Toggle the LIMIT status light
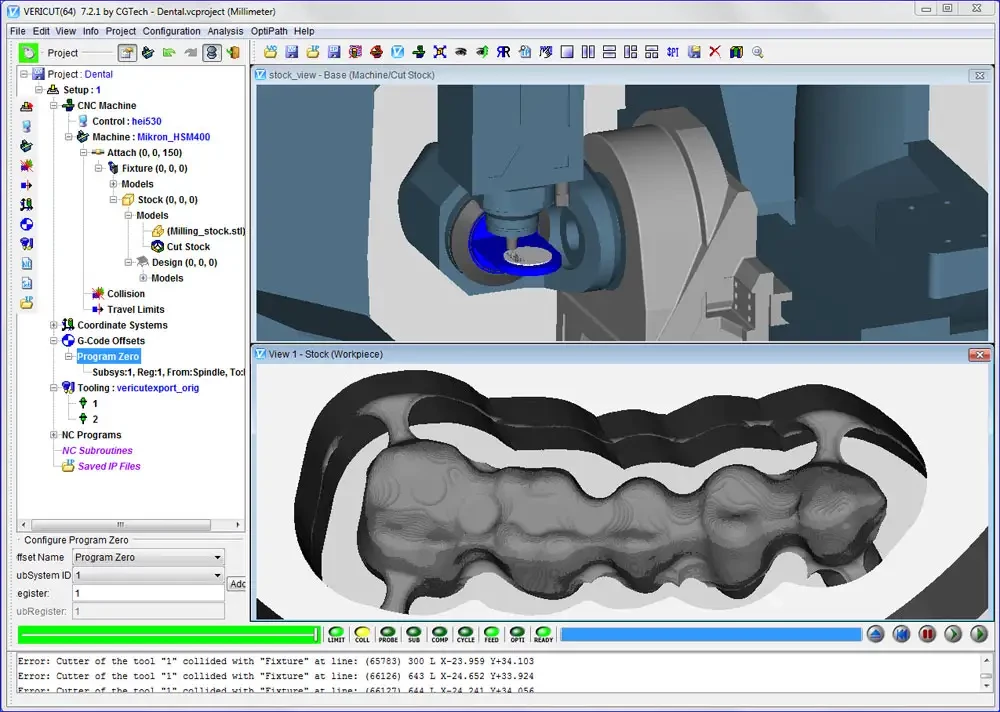1000x712 pixels. pos(336,634)
